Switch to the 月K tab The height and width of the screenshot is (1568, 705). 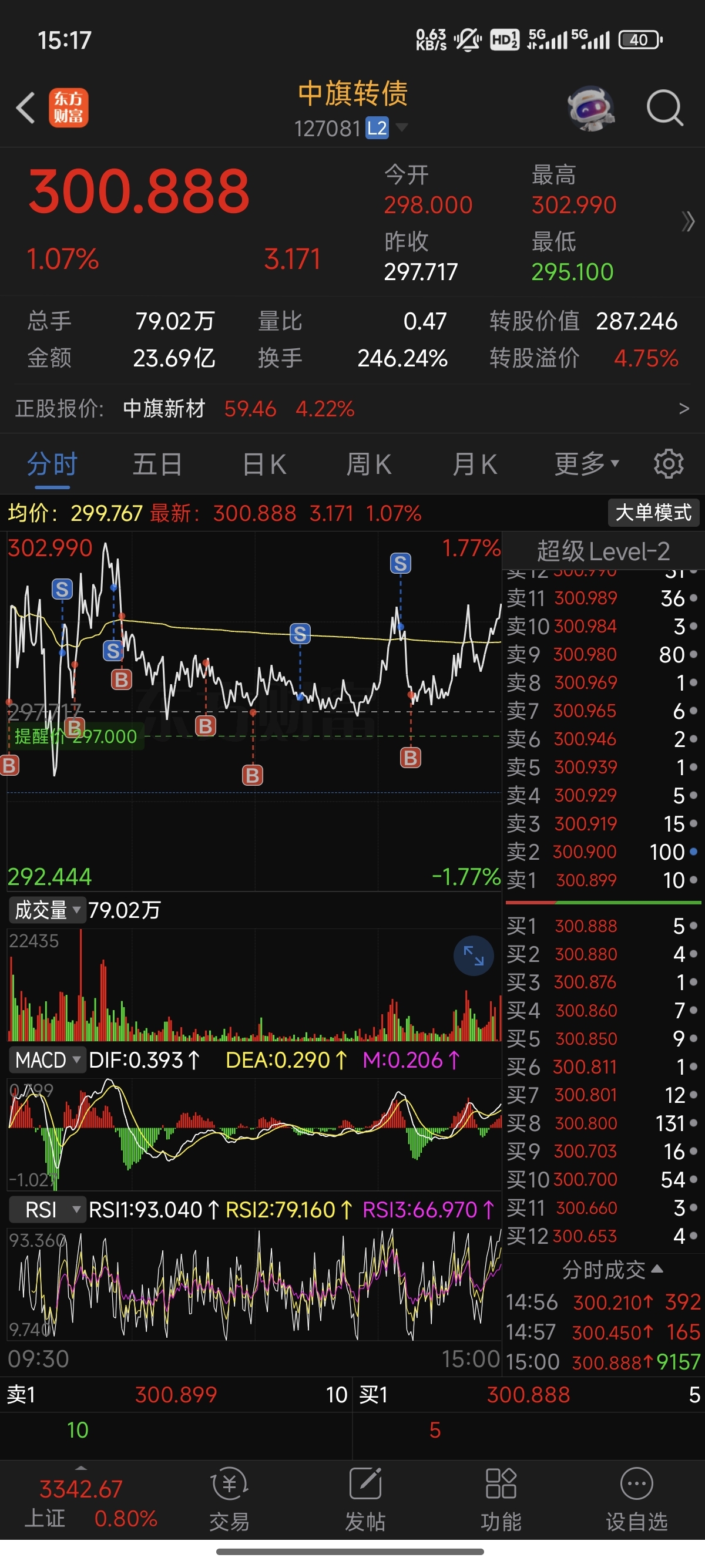pyautogui.click(x=475, y=465)
